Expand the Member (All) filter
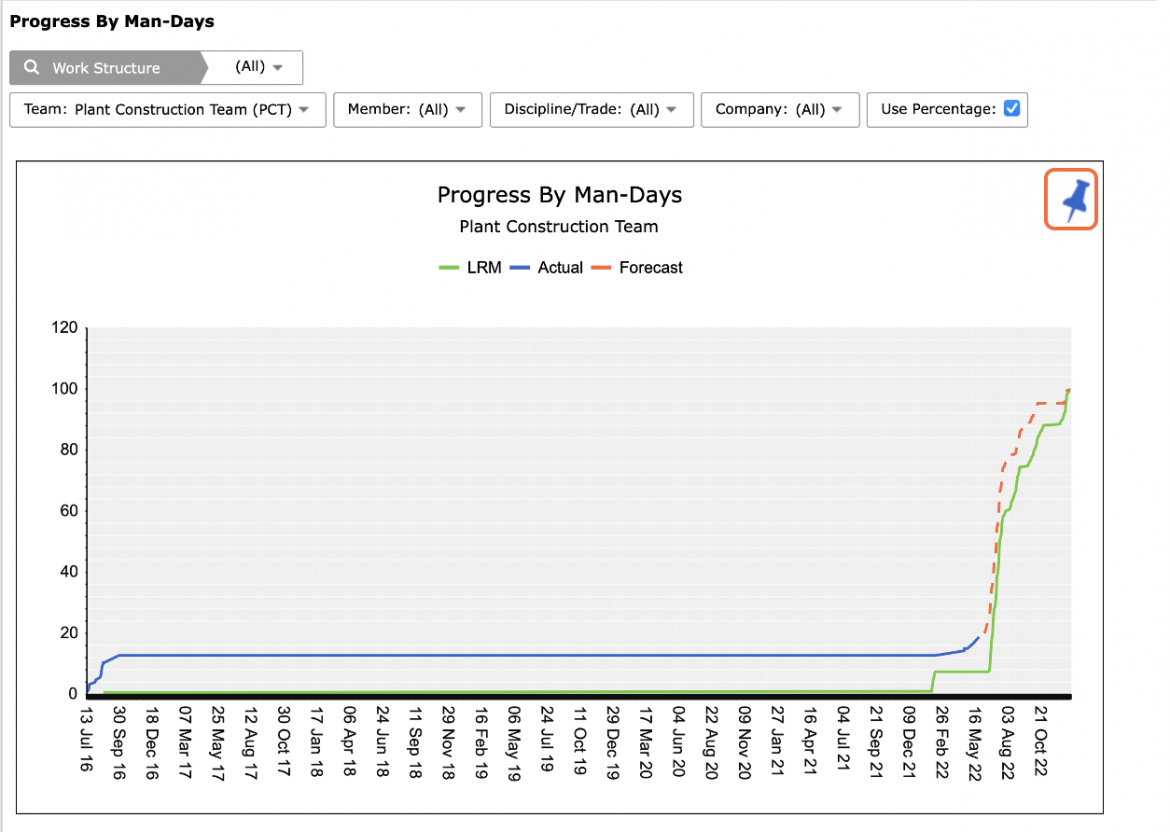Screen dimensions: 1170x832 pyautogui.click(x=407, y=110)
